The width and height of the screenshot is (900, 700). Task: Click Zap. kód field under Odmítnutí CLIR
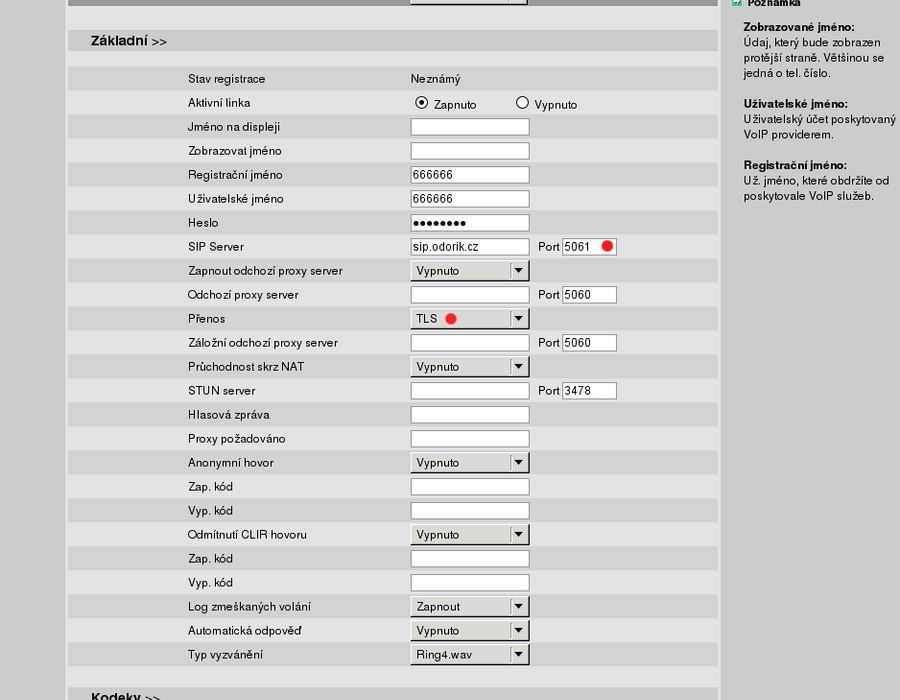470,559
